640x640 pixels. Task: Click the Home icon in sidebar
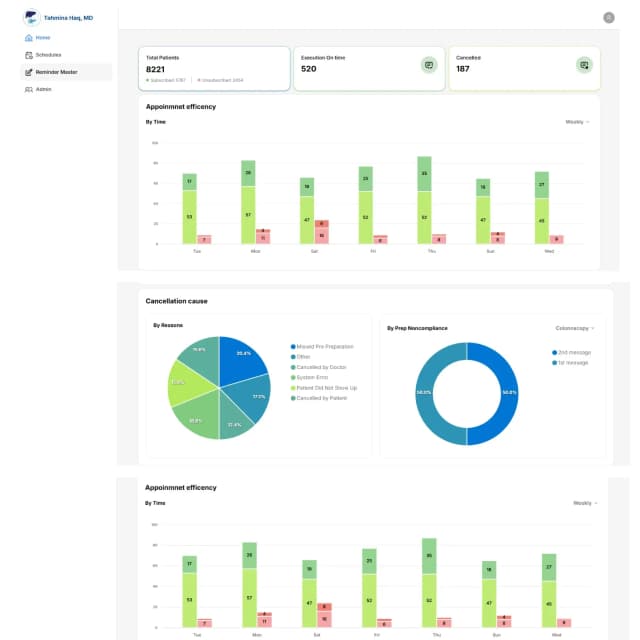pos(28,38)
